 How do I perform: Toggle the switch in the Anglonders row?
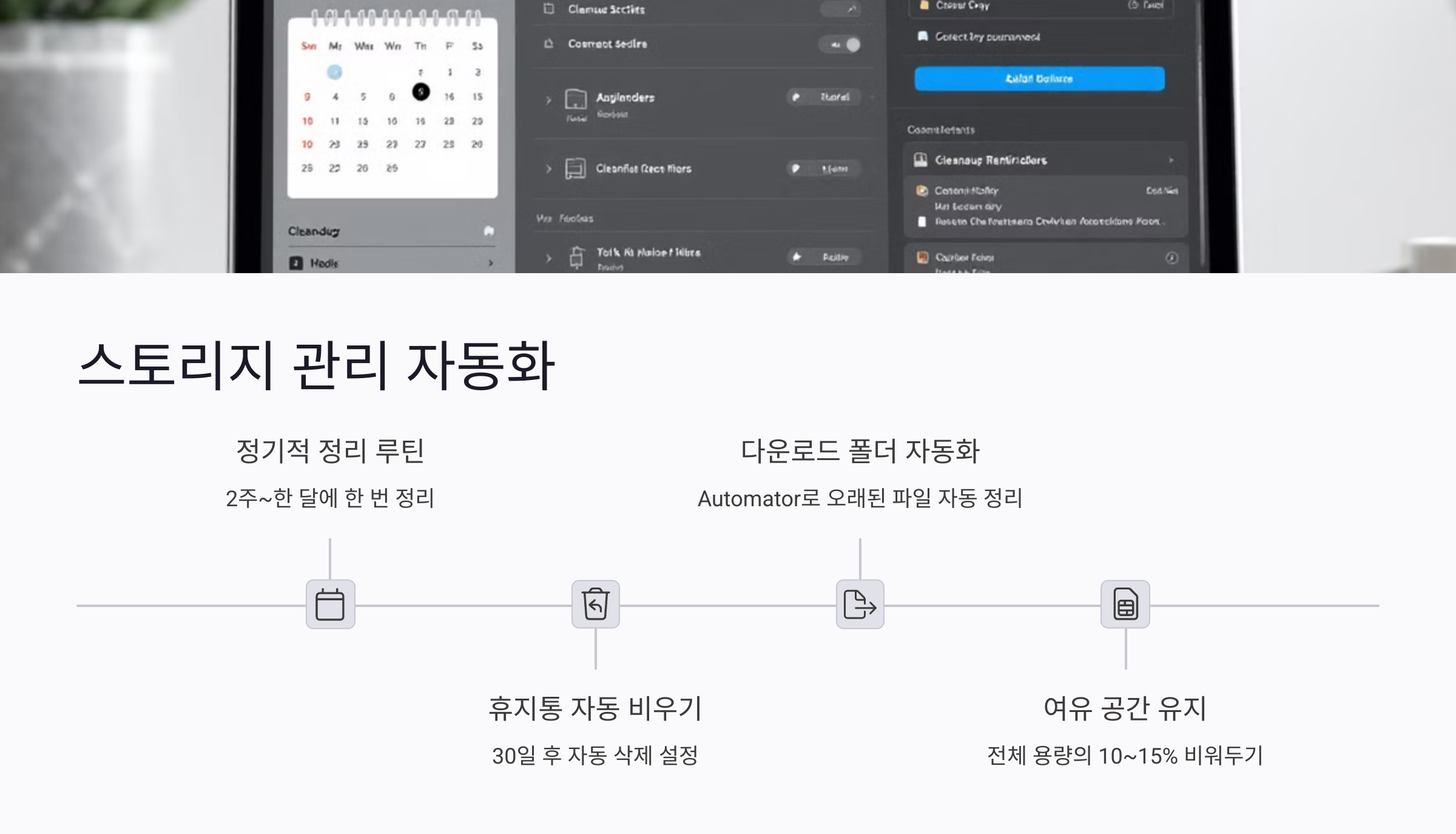point(823,97)
